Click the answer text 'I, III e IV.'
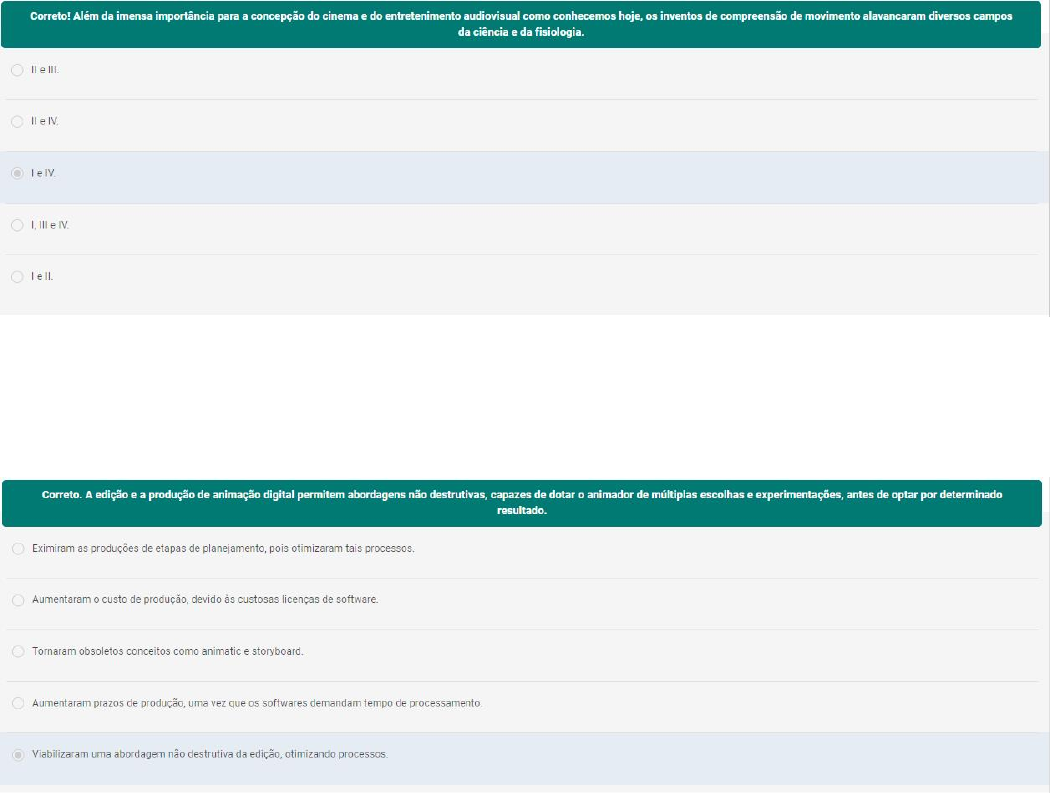Image resolution: width=1050 pixels, height=793 pixels. 50,225
